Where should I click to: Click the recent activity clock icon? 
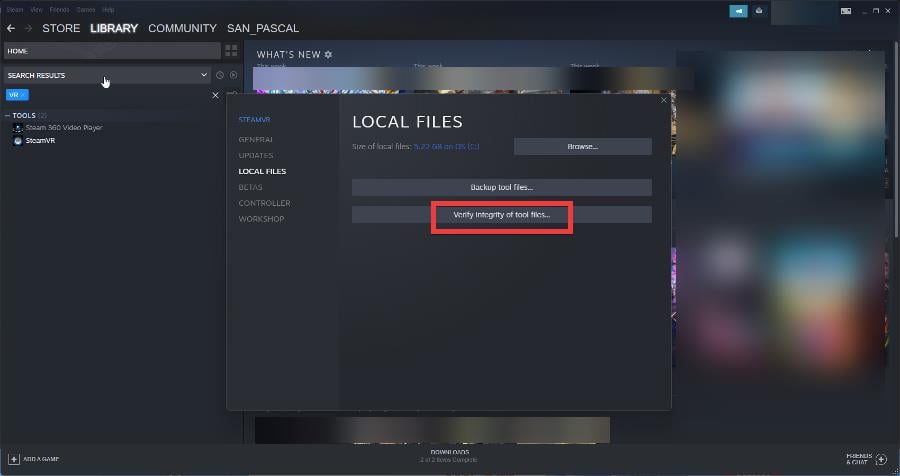(x=220, y=75)
